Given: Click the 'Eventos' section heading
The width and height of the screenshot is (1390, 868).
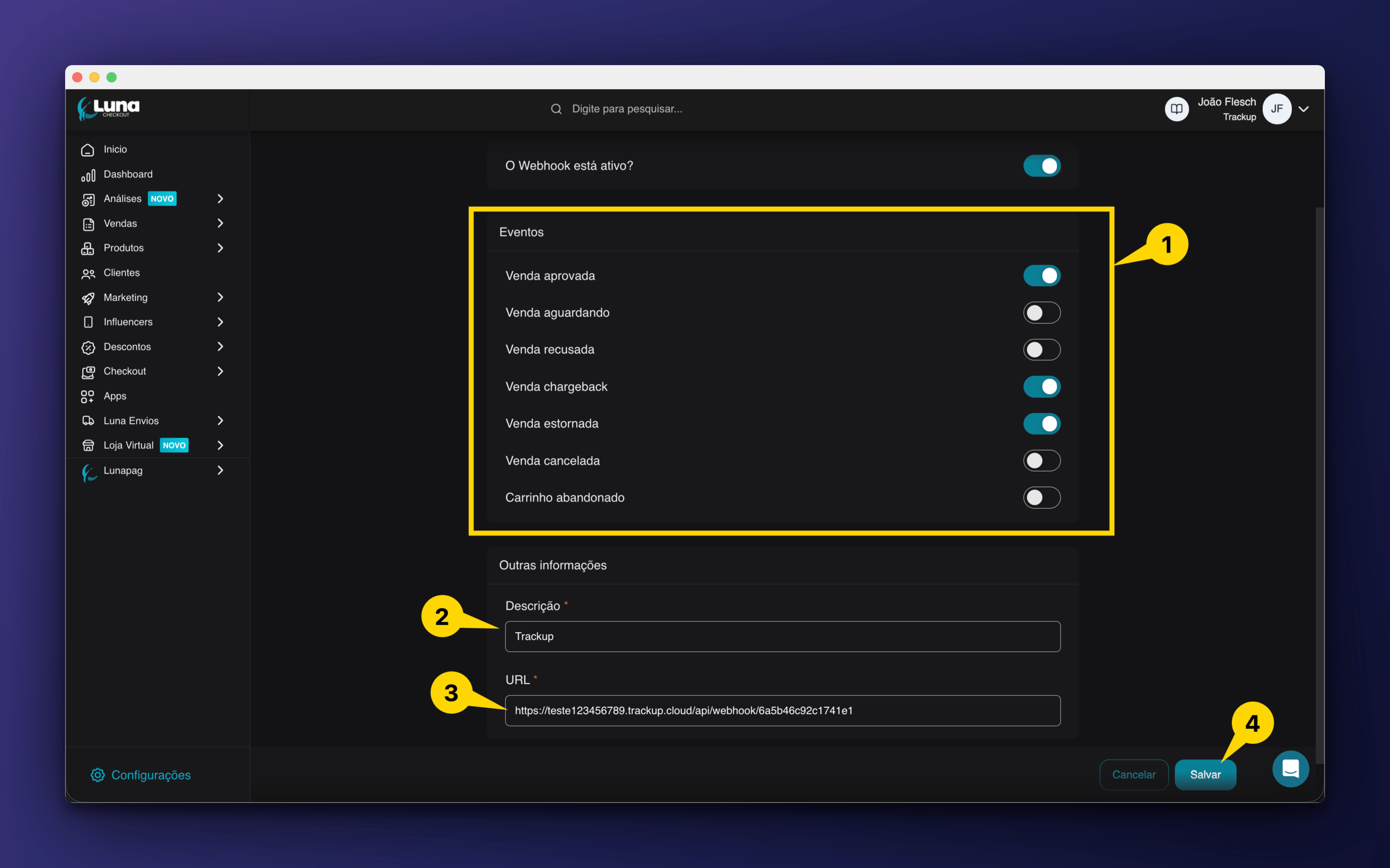Looking at the screenshot, I should 521,233.
